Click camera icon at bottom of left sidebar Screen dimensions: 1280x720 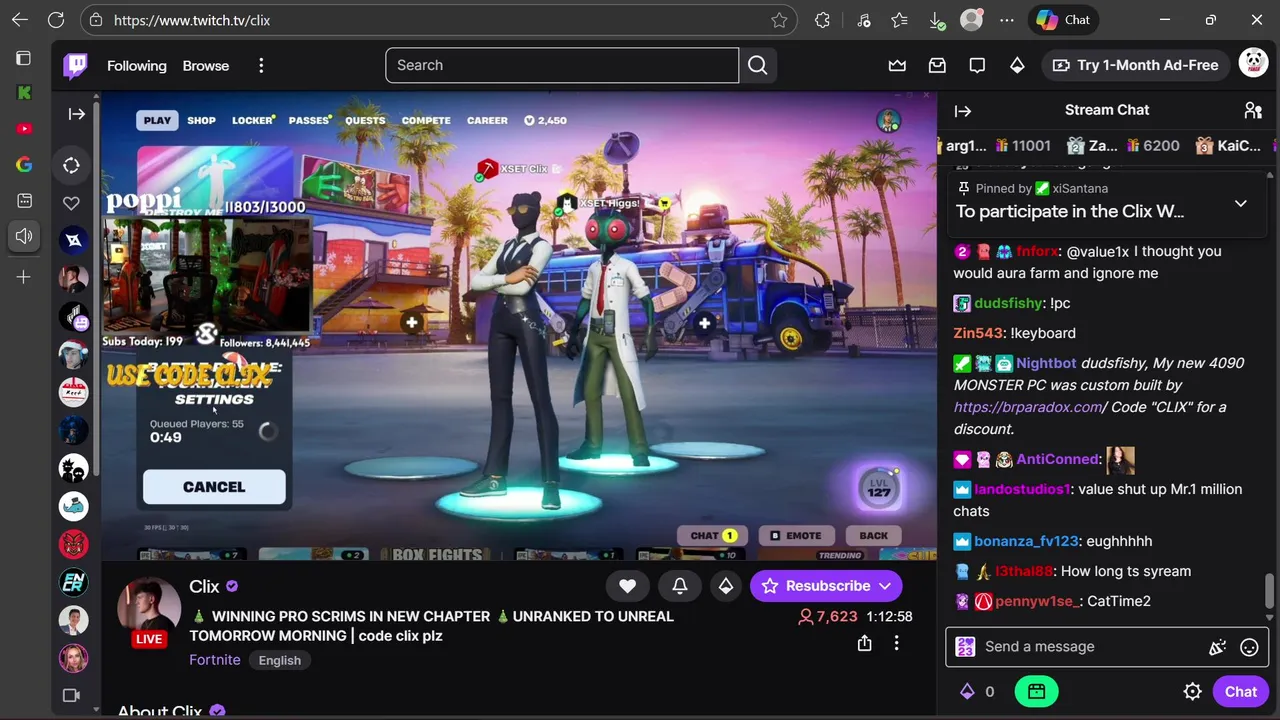pos(71,695)
